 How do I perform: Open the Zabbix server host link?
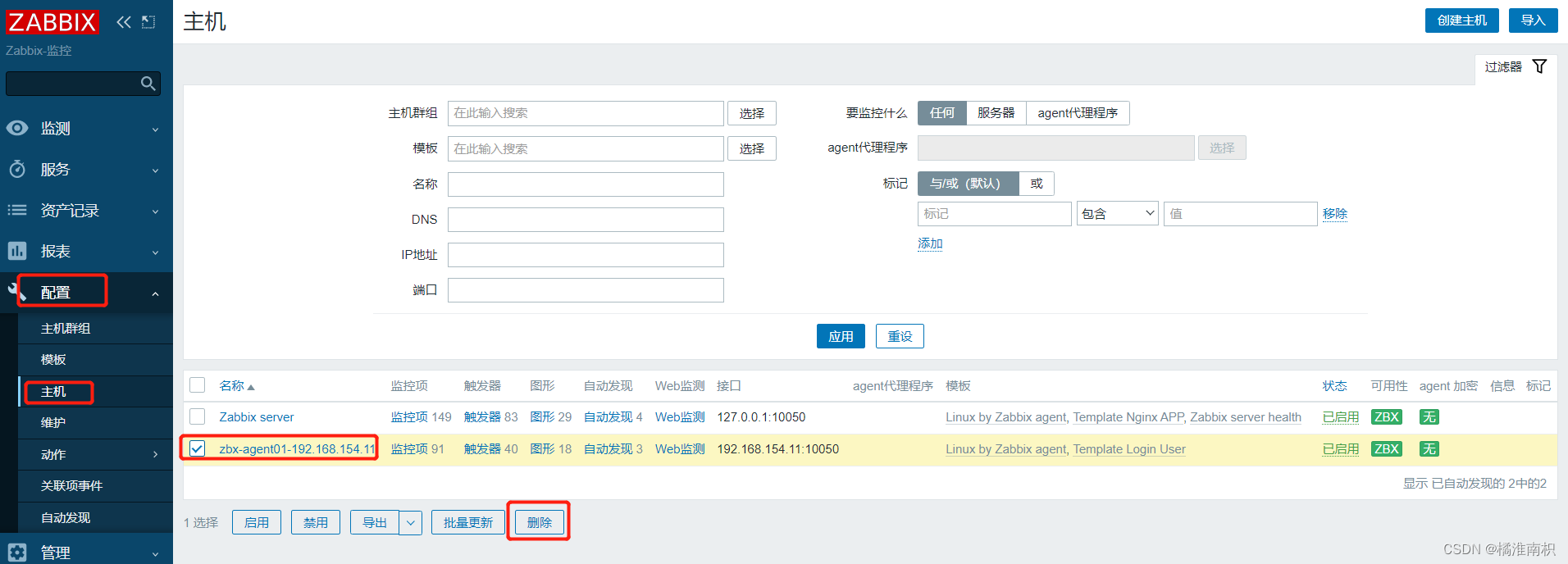point(257,417)
